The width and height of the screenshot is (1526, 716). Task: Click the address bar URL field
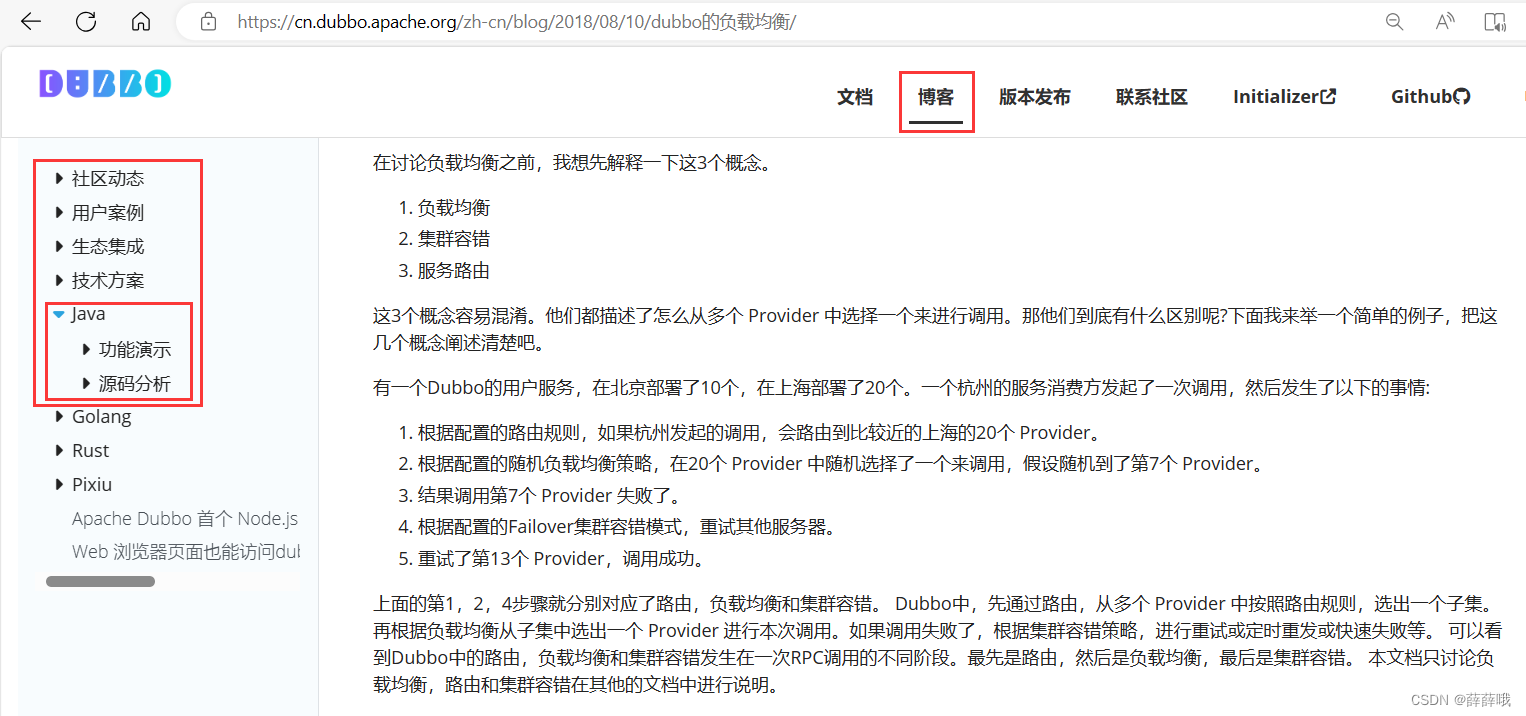[500, 20]
